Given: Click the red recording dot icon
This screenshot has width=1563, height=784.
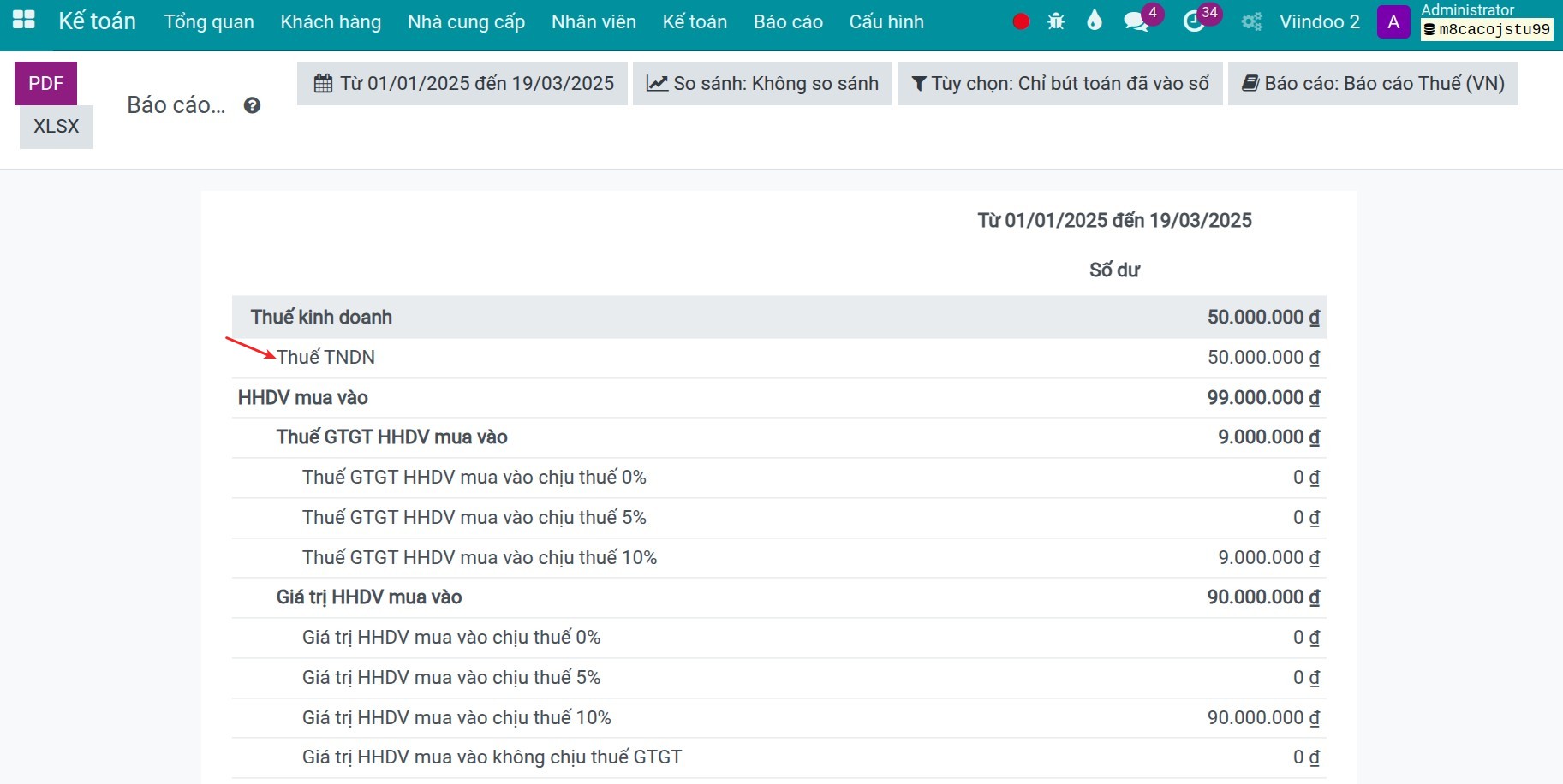Looking at the screenshot, I should tap(1020, 22).
